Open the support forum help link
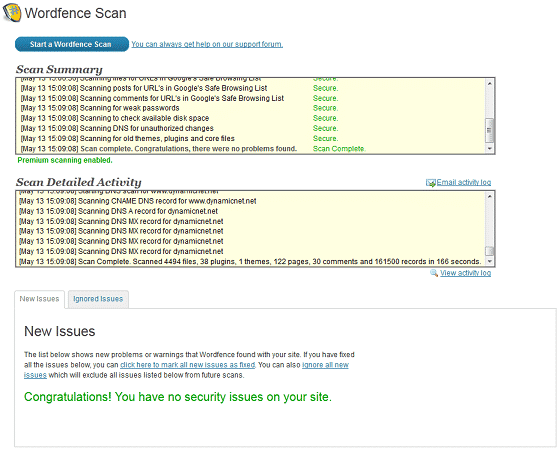Image resolution: width=560 pixels, height=452 pixels. 207,44
